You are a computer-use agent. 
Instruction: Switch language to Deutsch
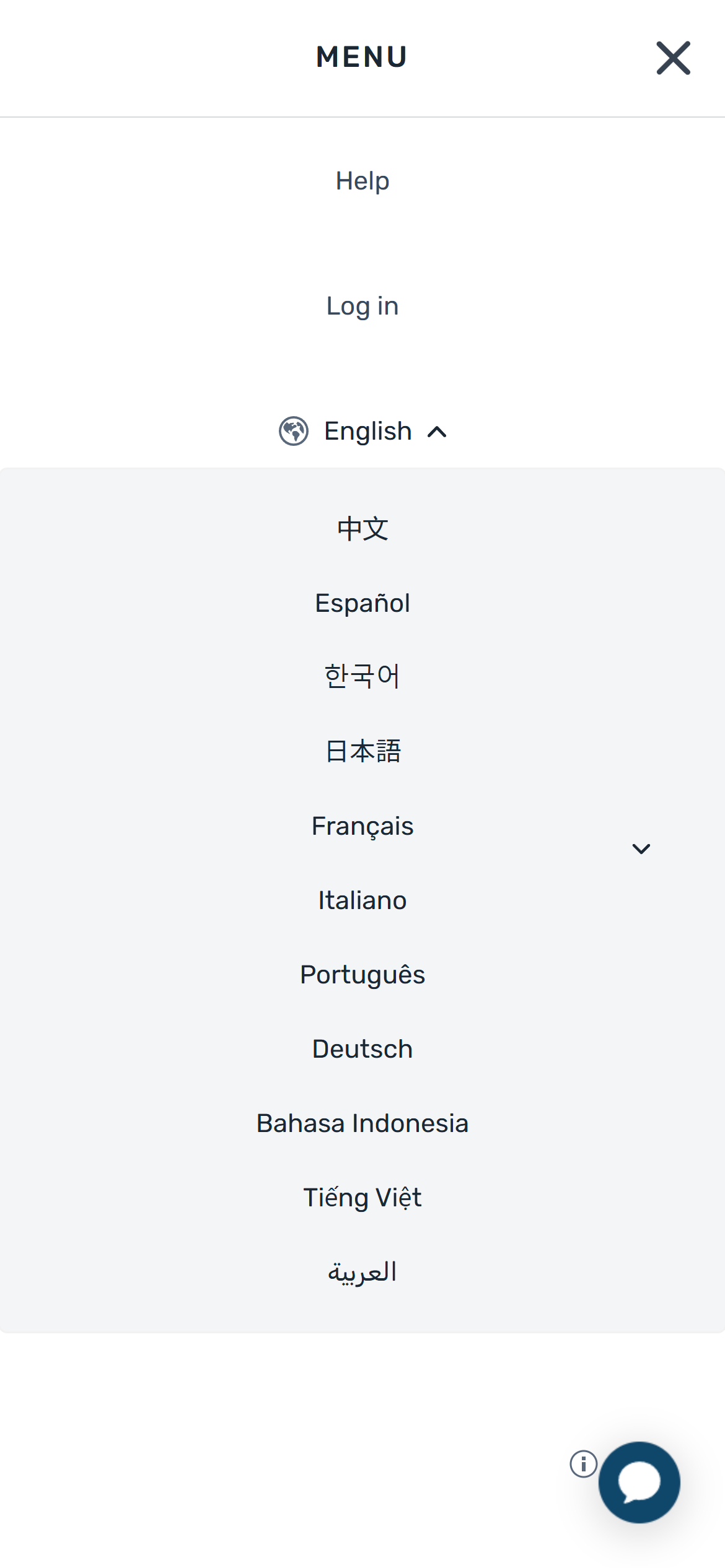(x=362, y=1049)
